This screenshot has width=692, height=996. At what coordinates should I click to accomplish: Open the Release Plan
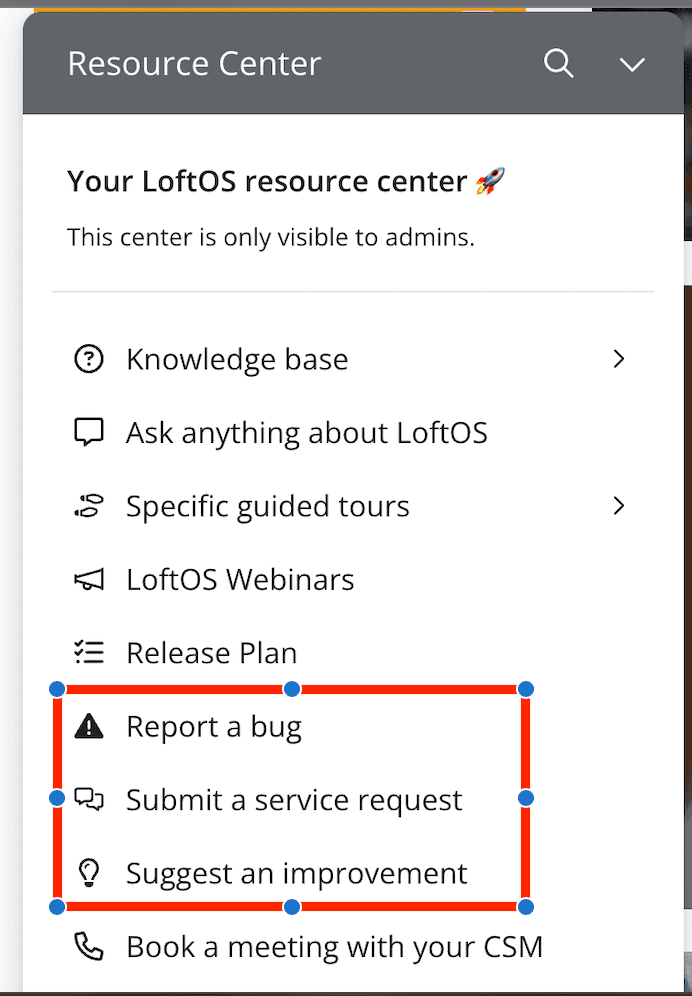click(x=211, y=653)
